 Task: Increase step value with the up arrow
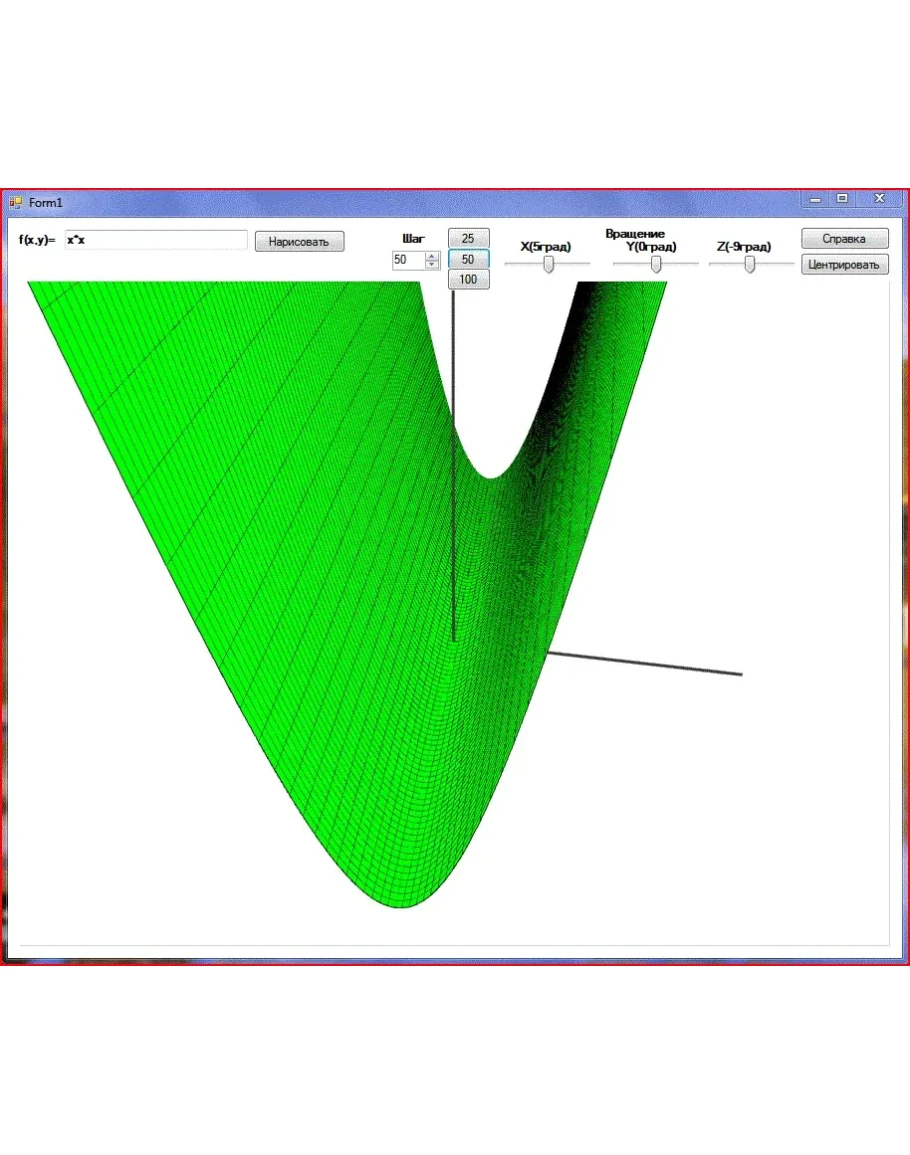click(x=432, y=255)
